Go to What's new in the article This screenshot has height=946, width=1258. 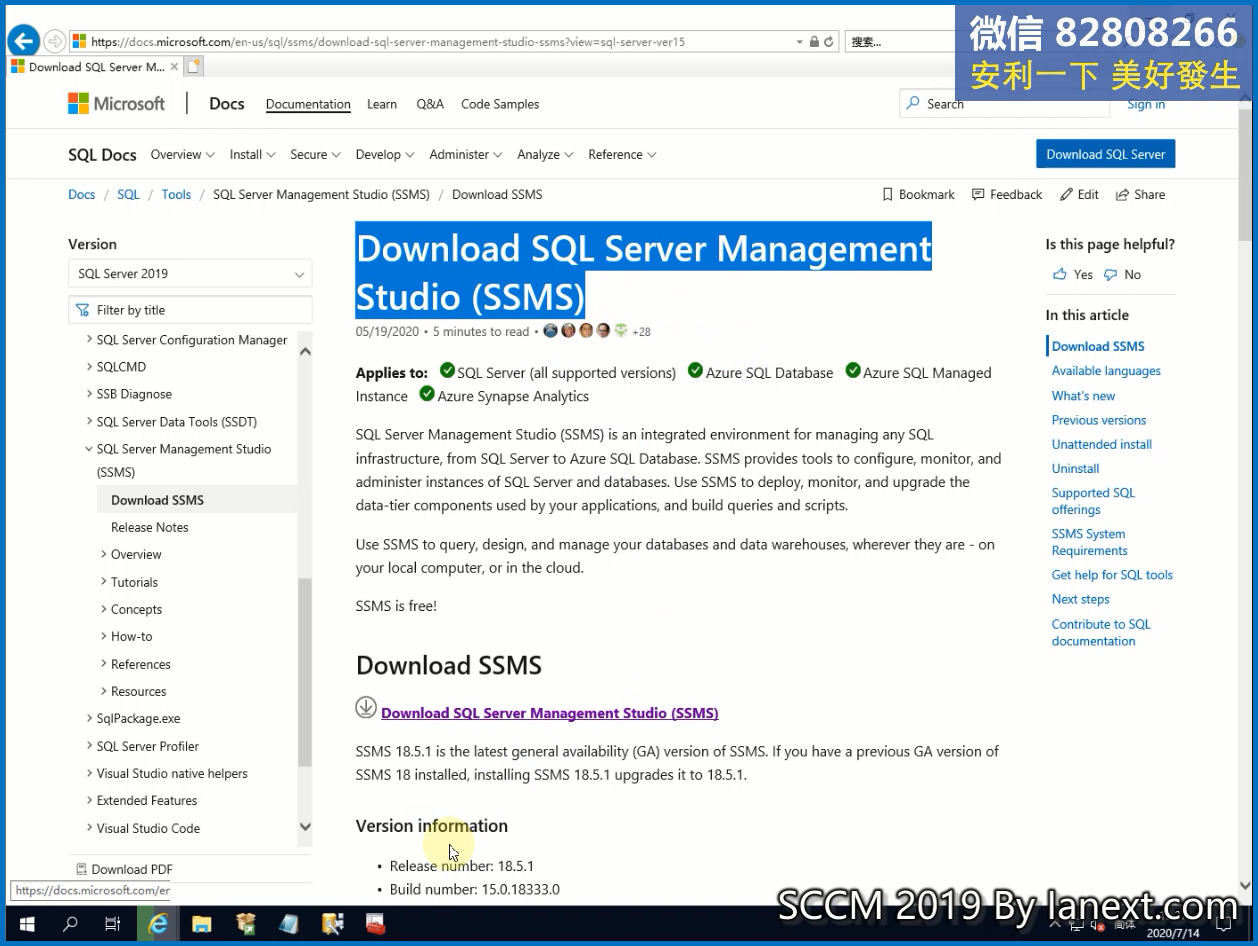point(1083,396)
